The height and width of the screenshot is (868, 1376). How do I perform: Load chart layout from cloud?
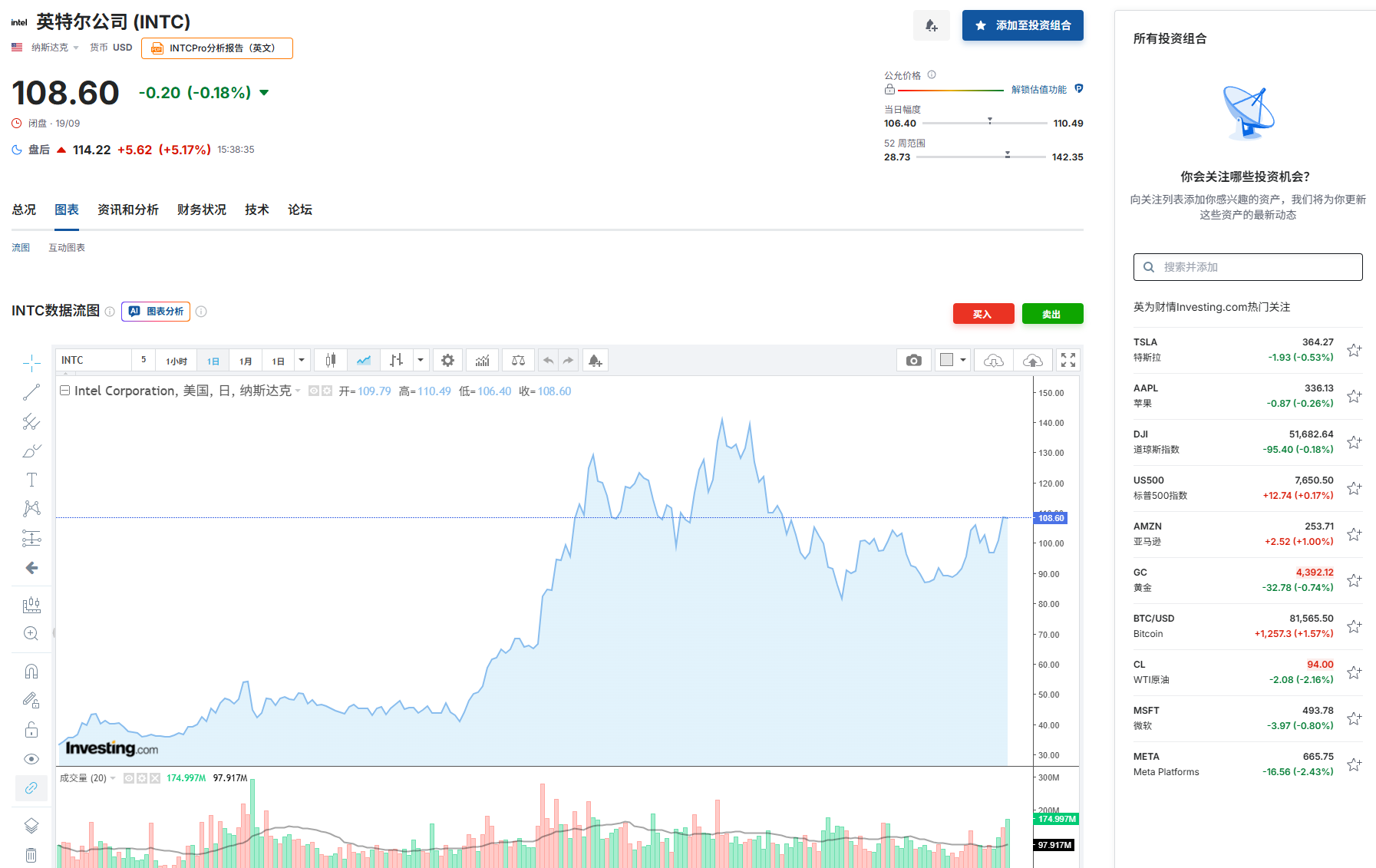pyautogui.click(x=994, y=361)
